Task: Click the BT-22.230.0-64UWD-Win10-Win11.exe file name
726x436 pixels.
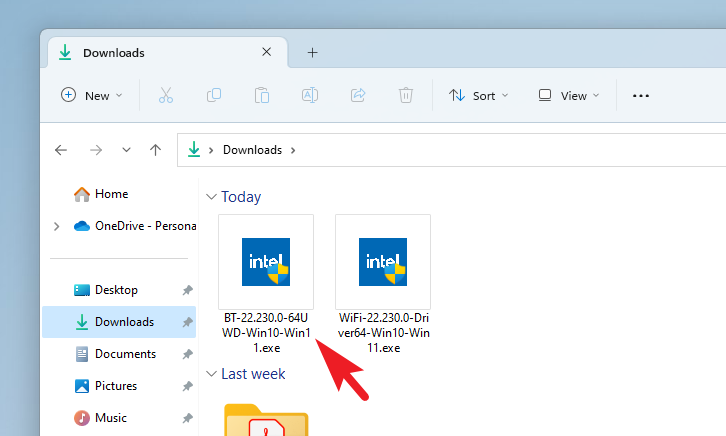Action: 266,333
